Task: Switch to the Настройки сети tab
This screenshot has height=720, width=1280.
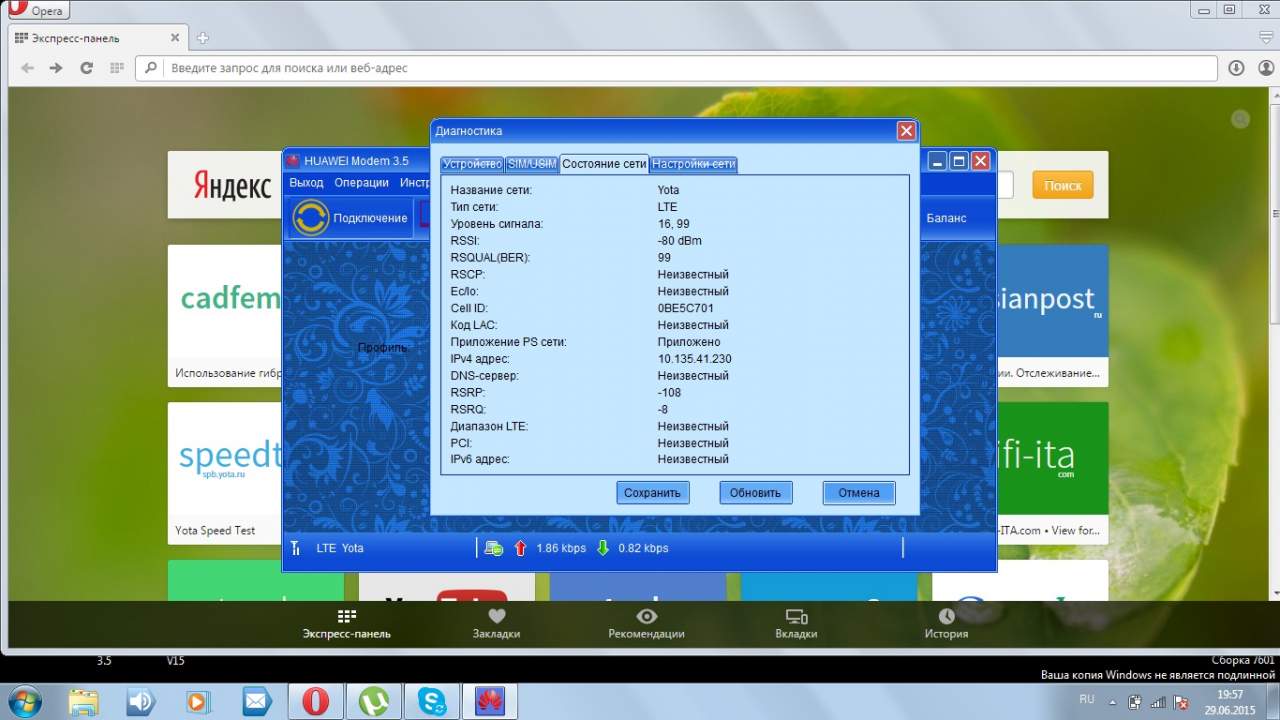Action: [694, 164]
